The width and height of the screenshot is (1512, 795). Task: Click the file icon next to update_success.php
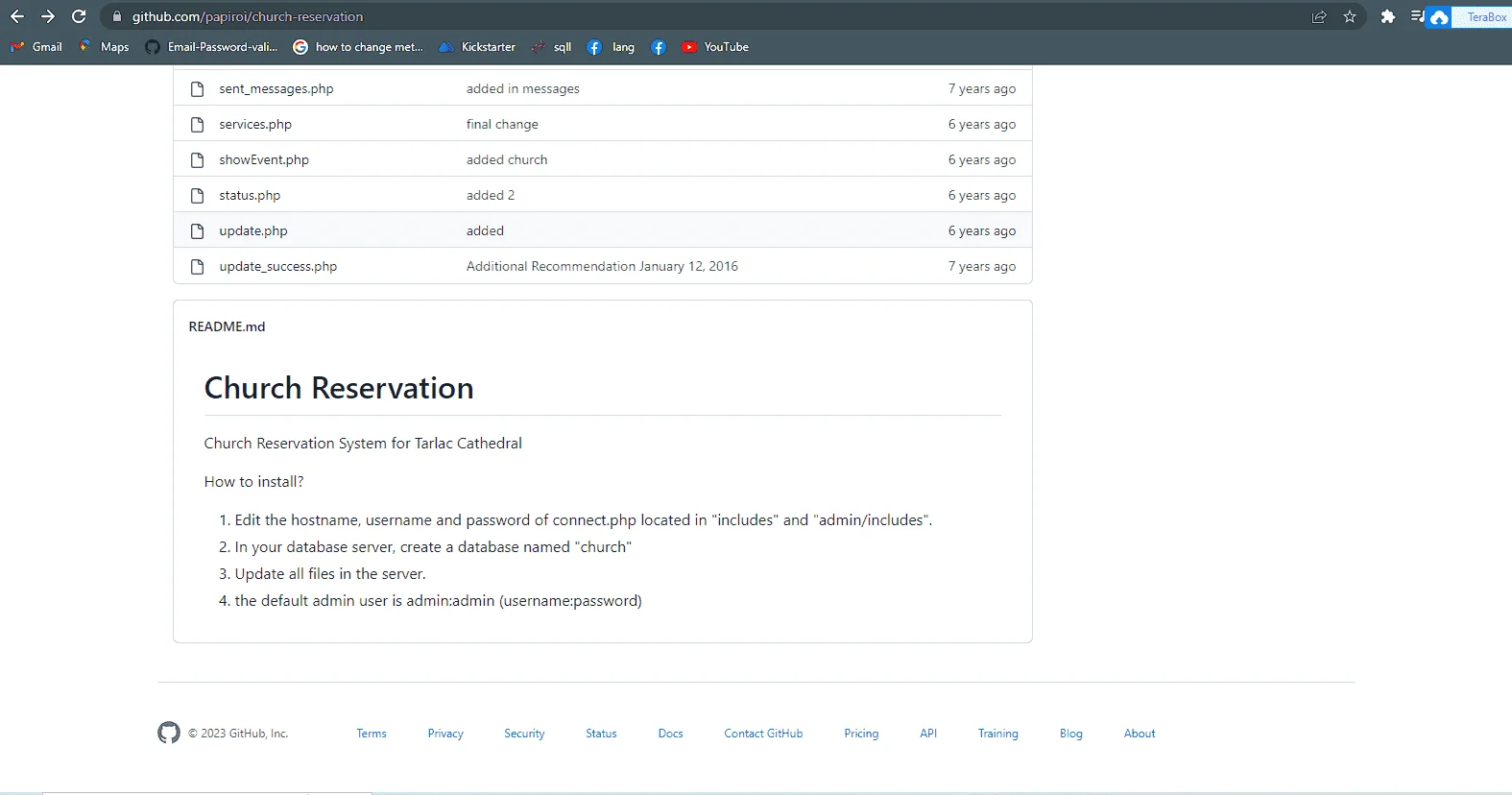[197, 266]
